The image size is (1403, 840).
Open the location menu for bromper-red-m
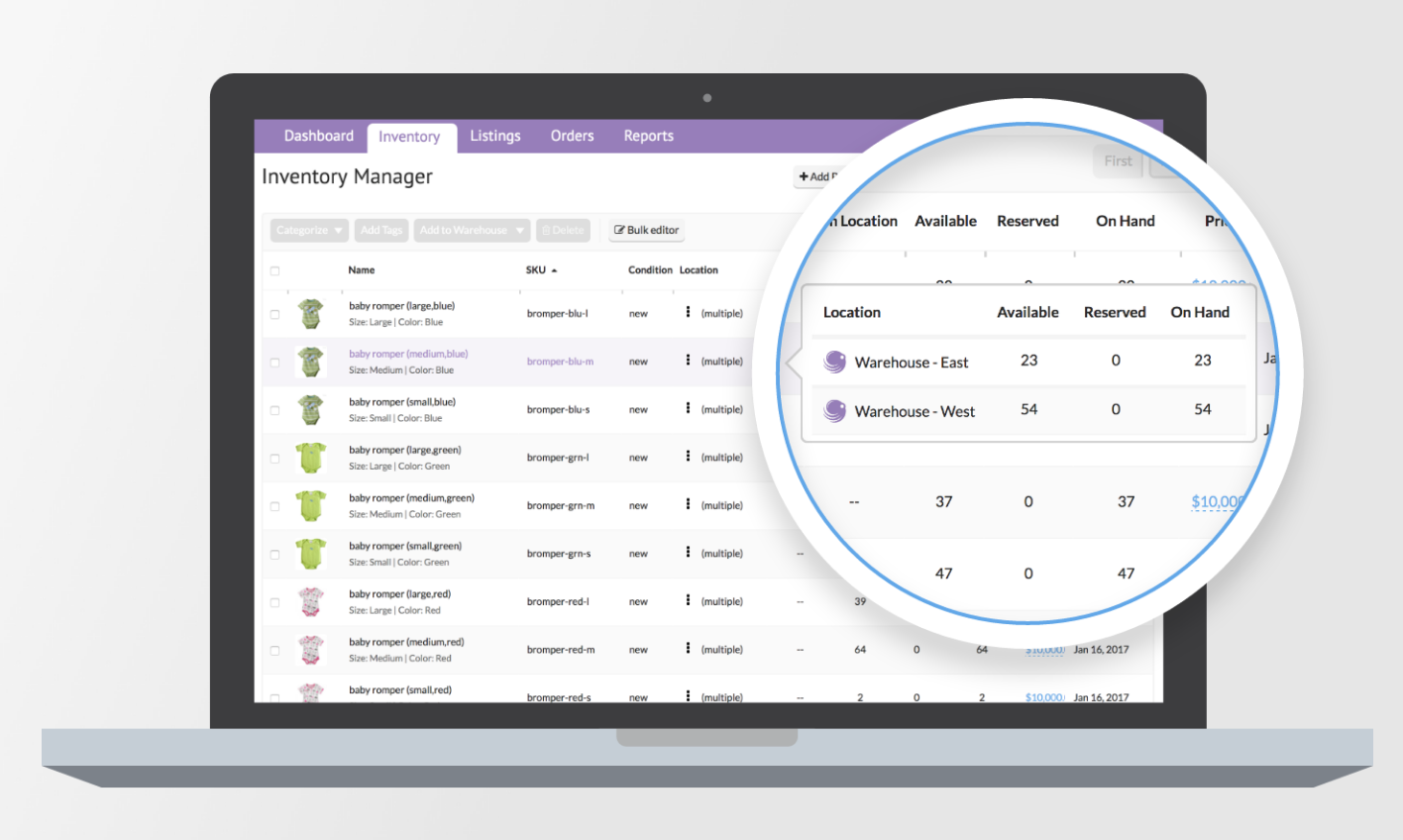(x=686, y=649)
